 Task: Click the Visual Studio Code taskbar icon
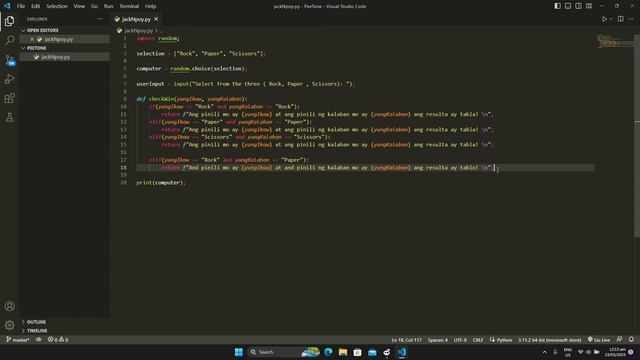[402, 352]
